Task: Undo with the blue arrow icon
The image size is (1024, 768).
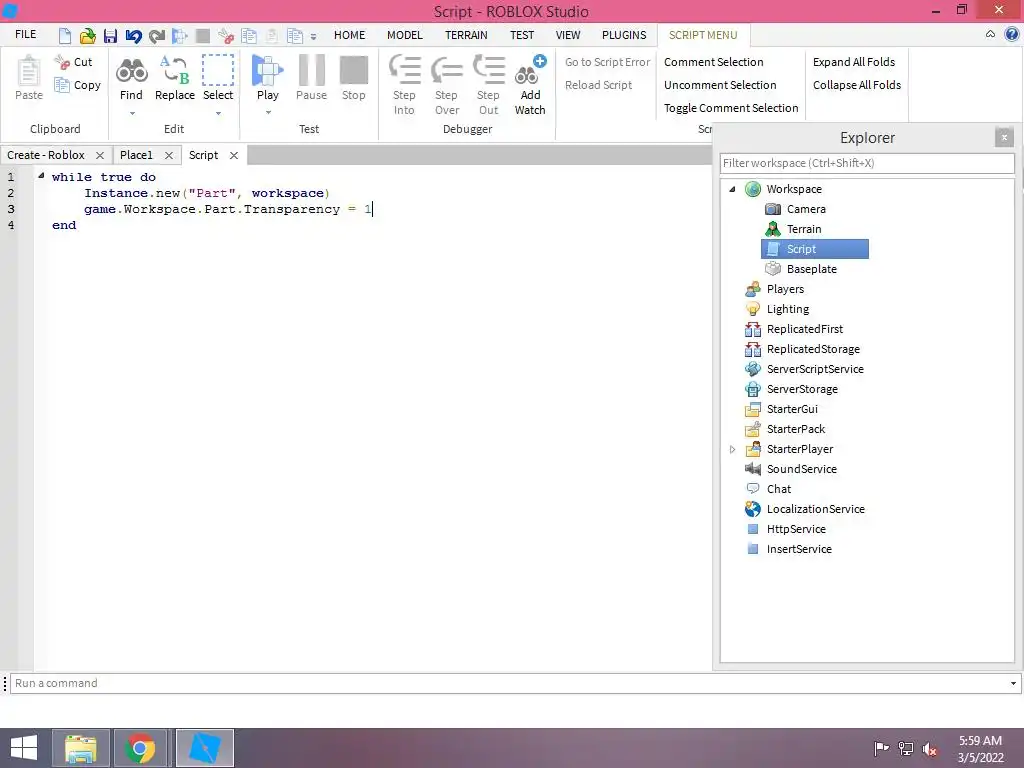Action: point(133,35)
